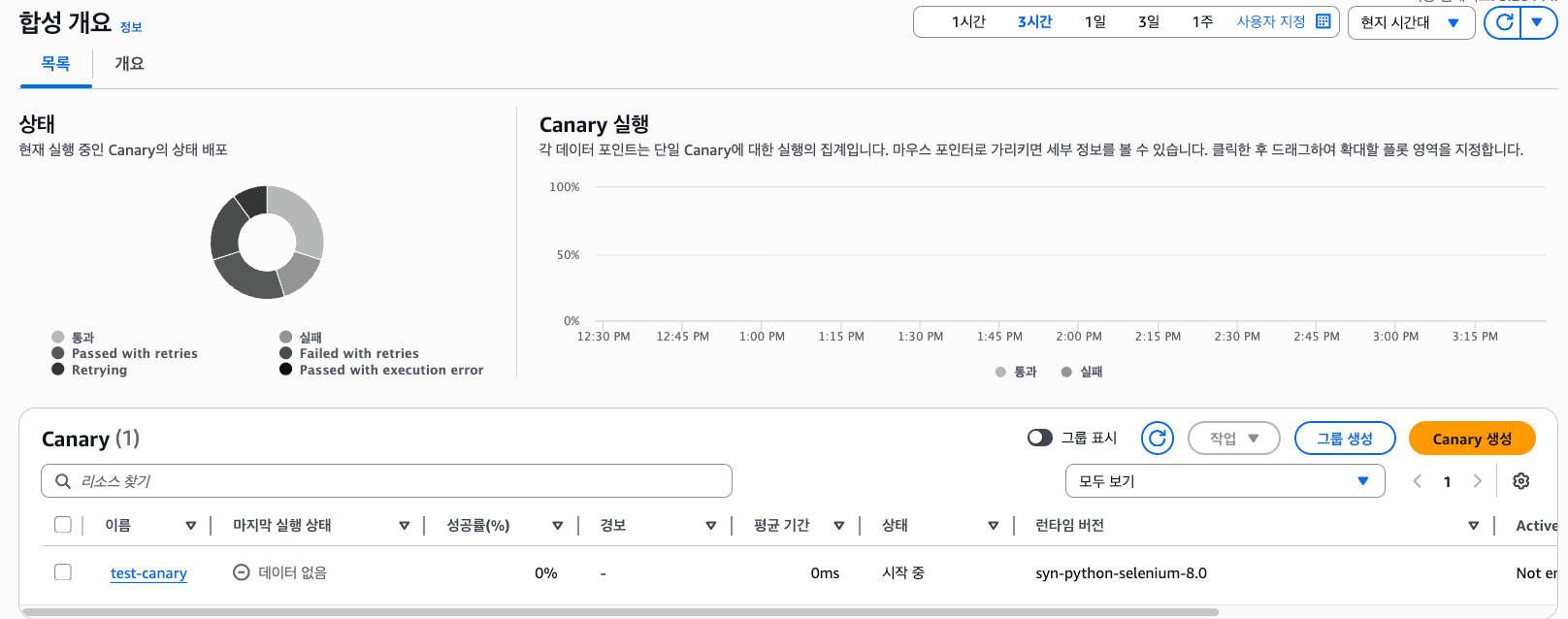The width and height of the screenshot is (1568, 619).
Task: Go to the previous page arrow
Action: 1418,481
